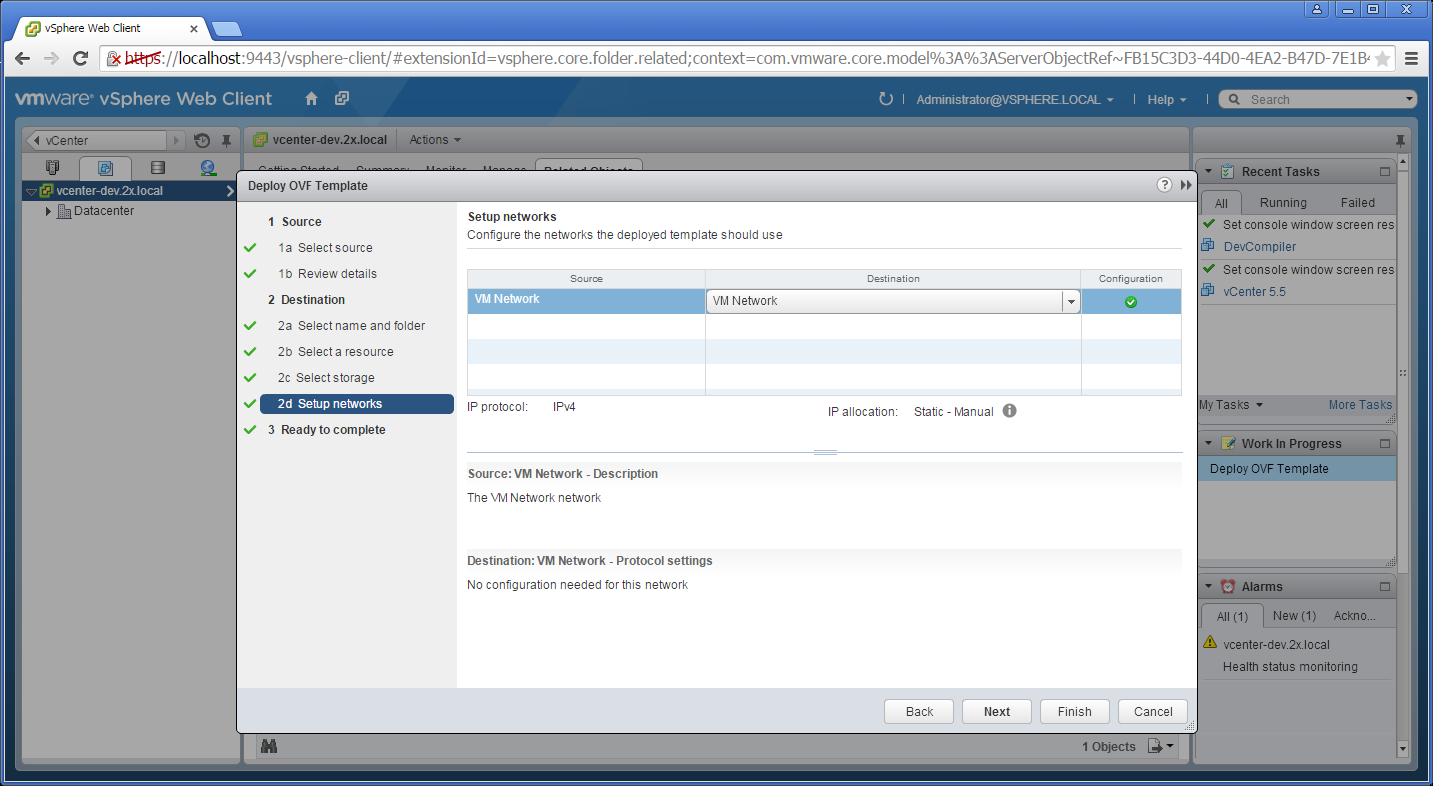Screen dimensions: 1436x788
Task: Open the Actions dropdown
Action: (435, 140)
